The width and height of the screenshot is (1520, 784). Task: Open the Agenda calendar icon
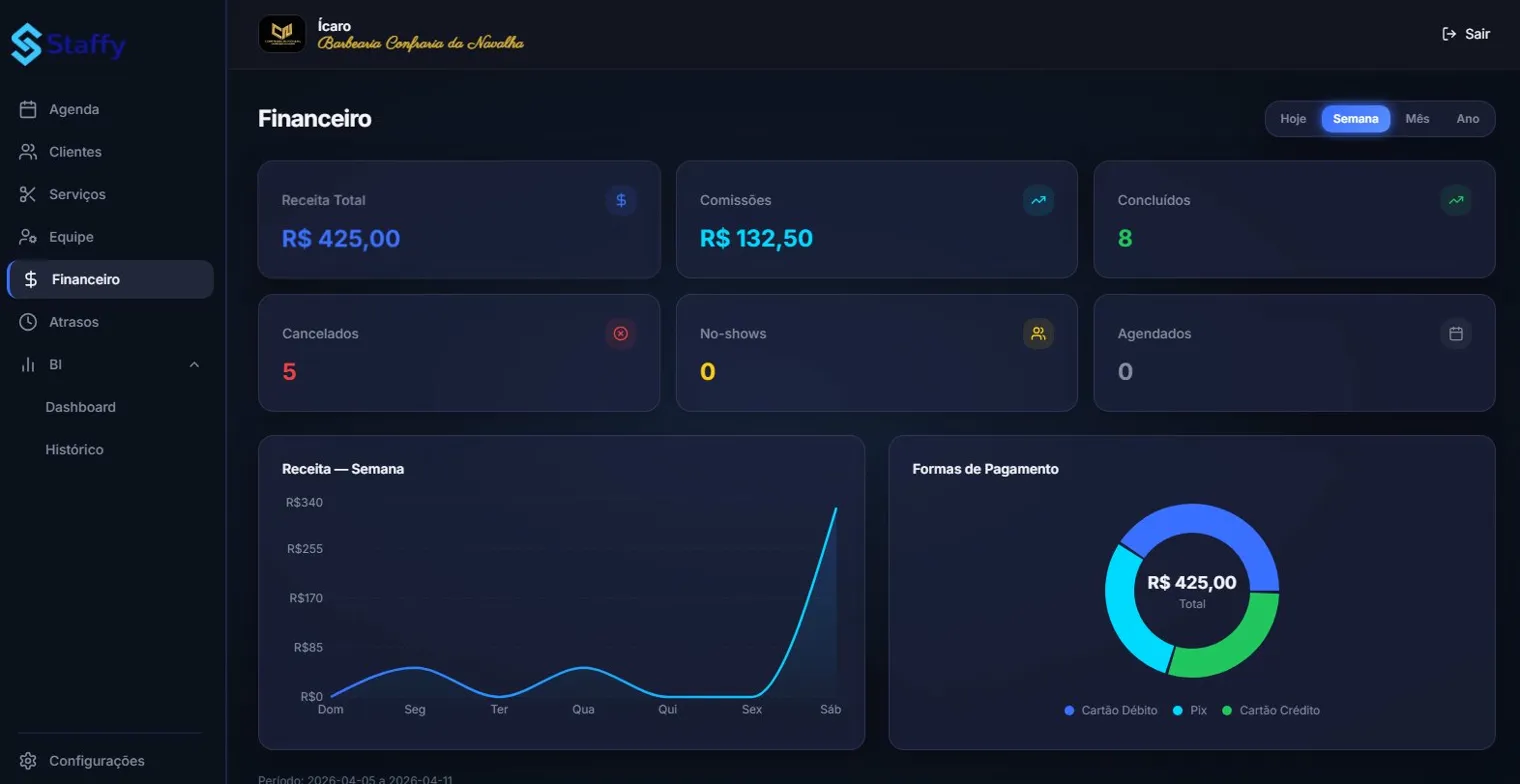click(28, 109)
